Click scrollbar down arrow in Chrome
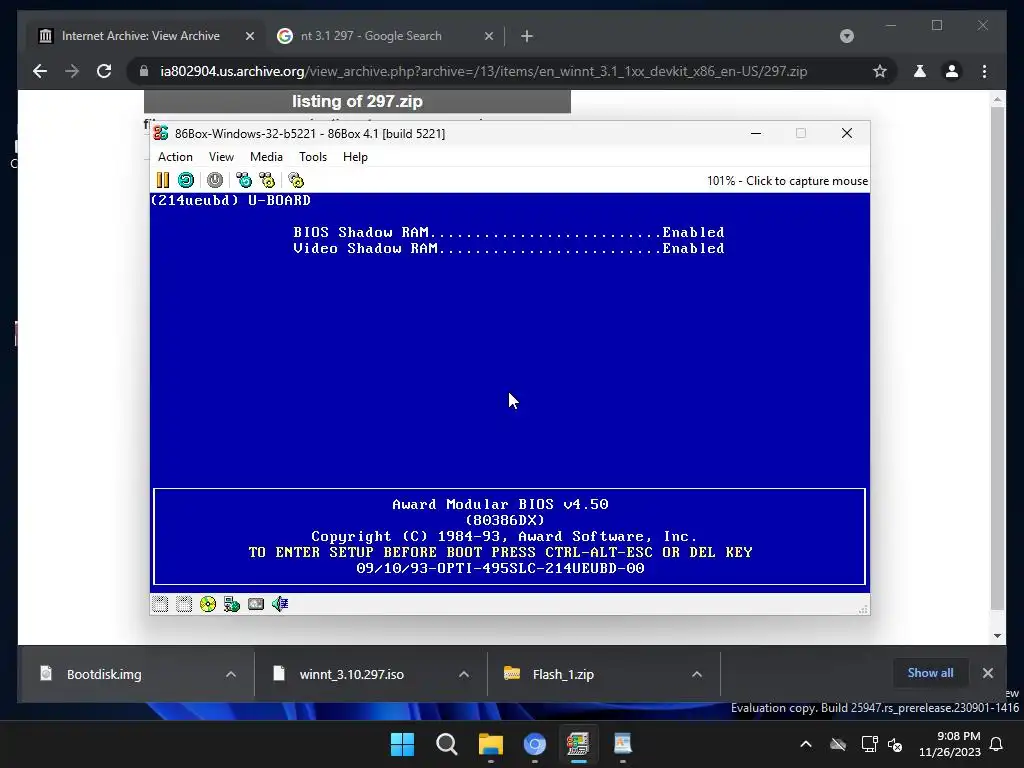The width and height of the screenshot is (1024, 768). tap(997, 635)
